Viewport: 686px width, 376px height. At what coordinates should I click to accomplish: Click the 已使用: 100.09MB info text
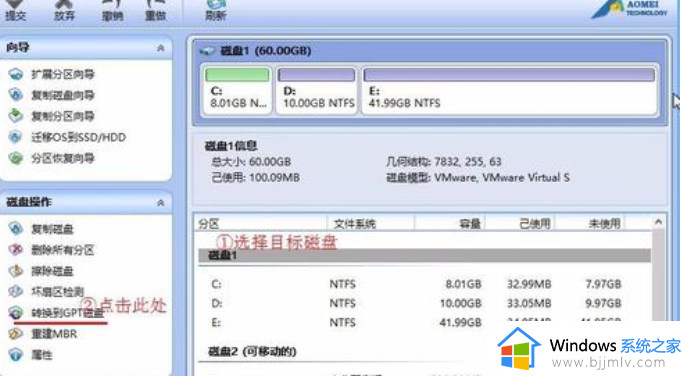click(x=256, y=178)
